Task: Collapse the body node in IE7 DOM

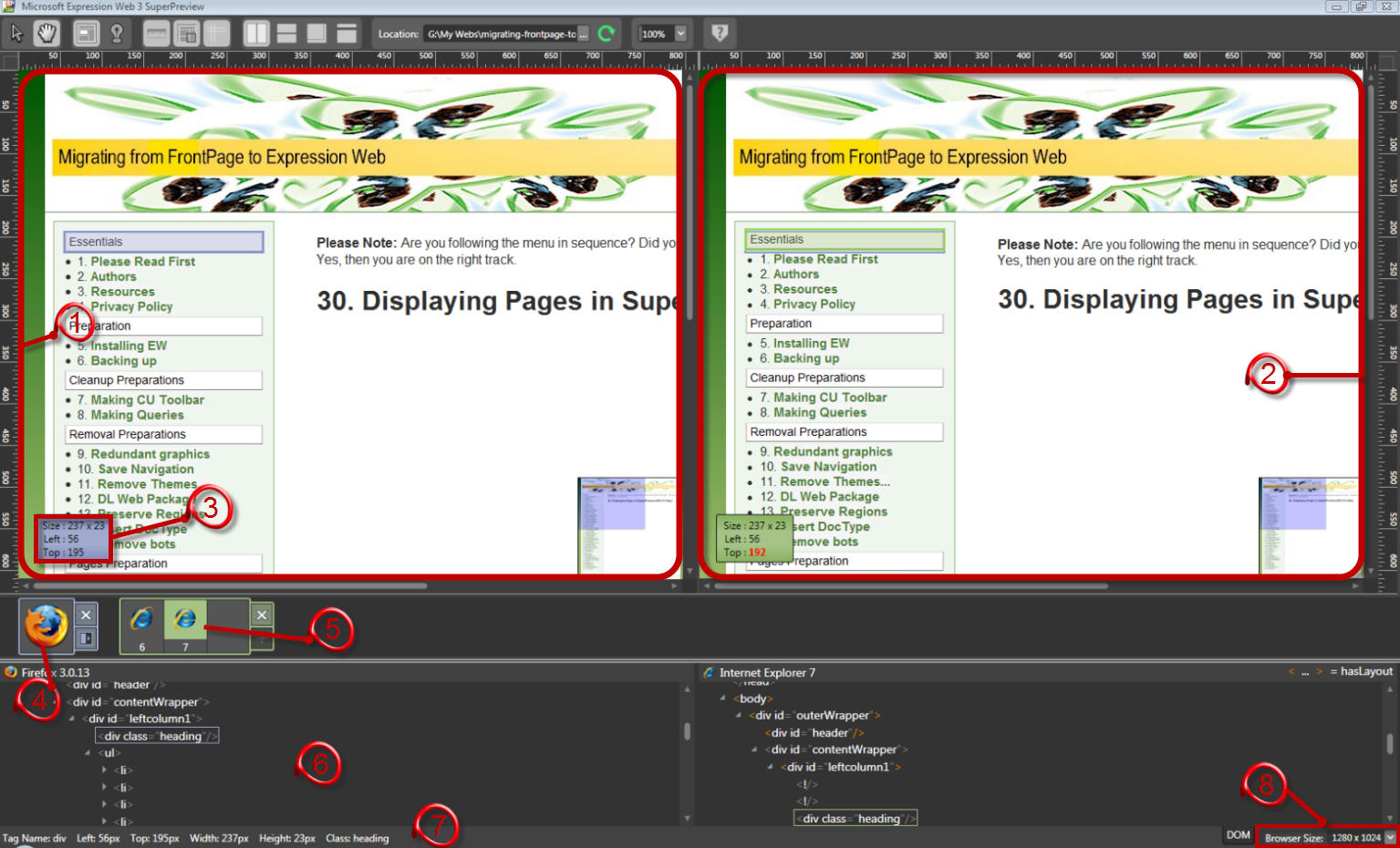Action: 723,698
